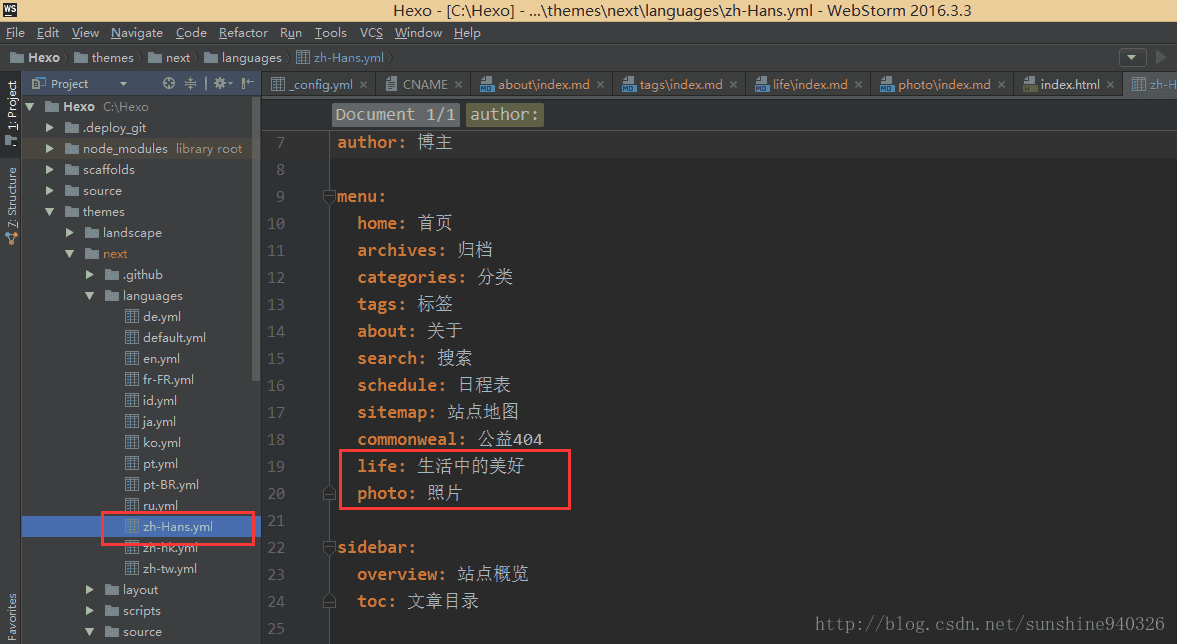The image size is (1177, 644).
Task: Fold the sidebar block in the gutter
Action: coord(329,548)
